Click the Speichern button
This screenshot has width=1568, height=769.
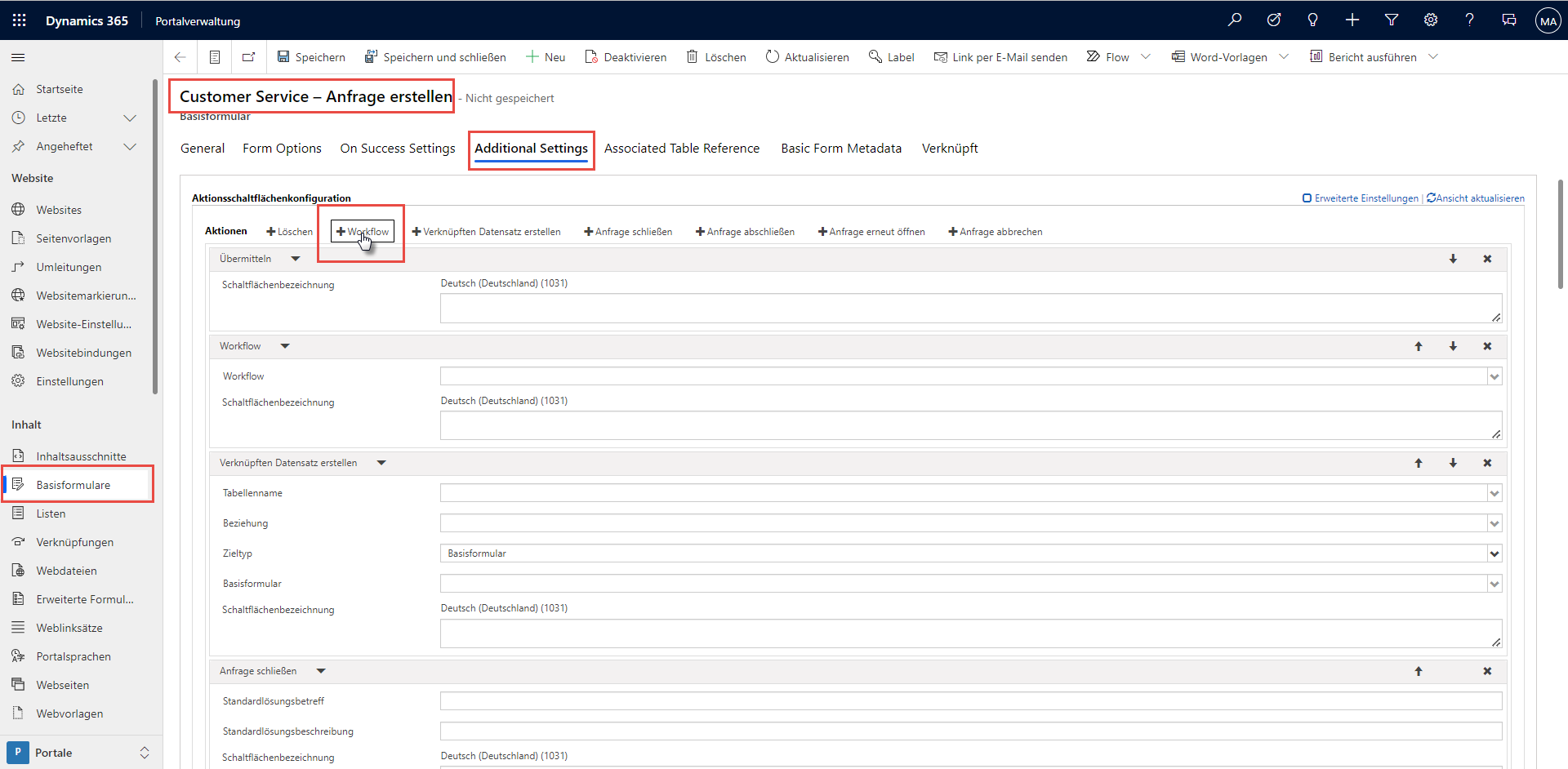311,57
